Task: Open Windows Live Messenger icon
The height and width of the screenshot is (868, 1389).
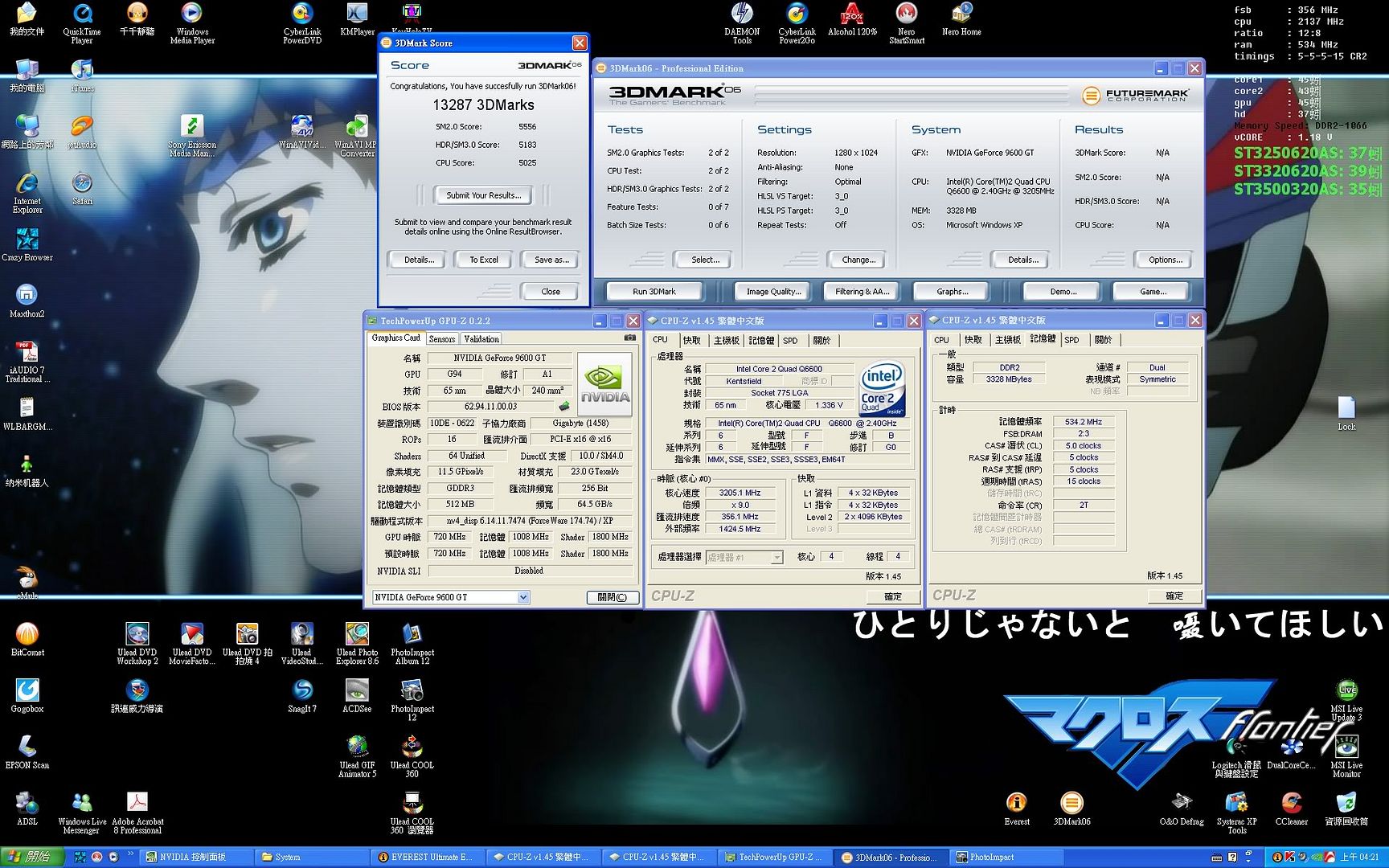Action: click(82, 812)
